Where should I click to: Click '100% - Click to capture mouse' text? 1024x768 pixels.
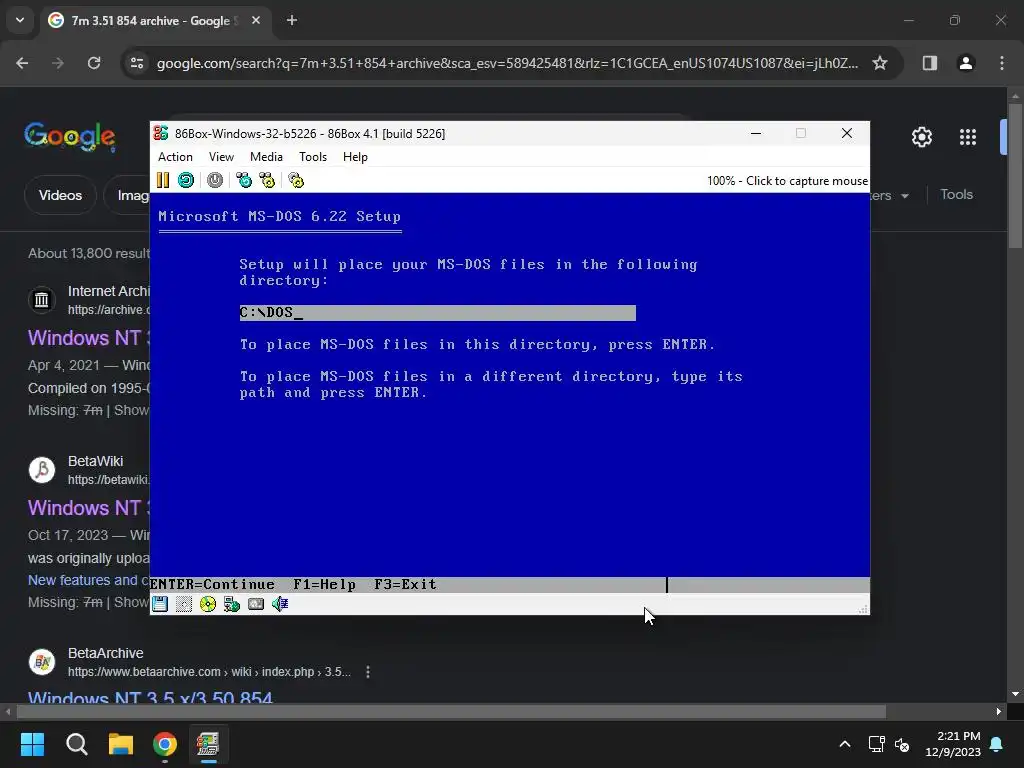click(787, 181)
